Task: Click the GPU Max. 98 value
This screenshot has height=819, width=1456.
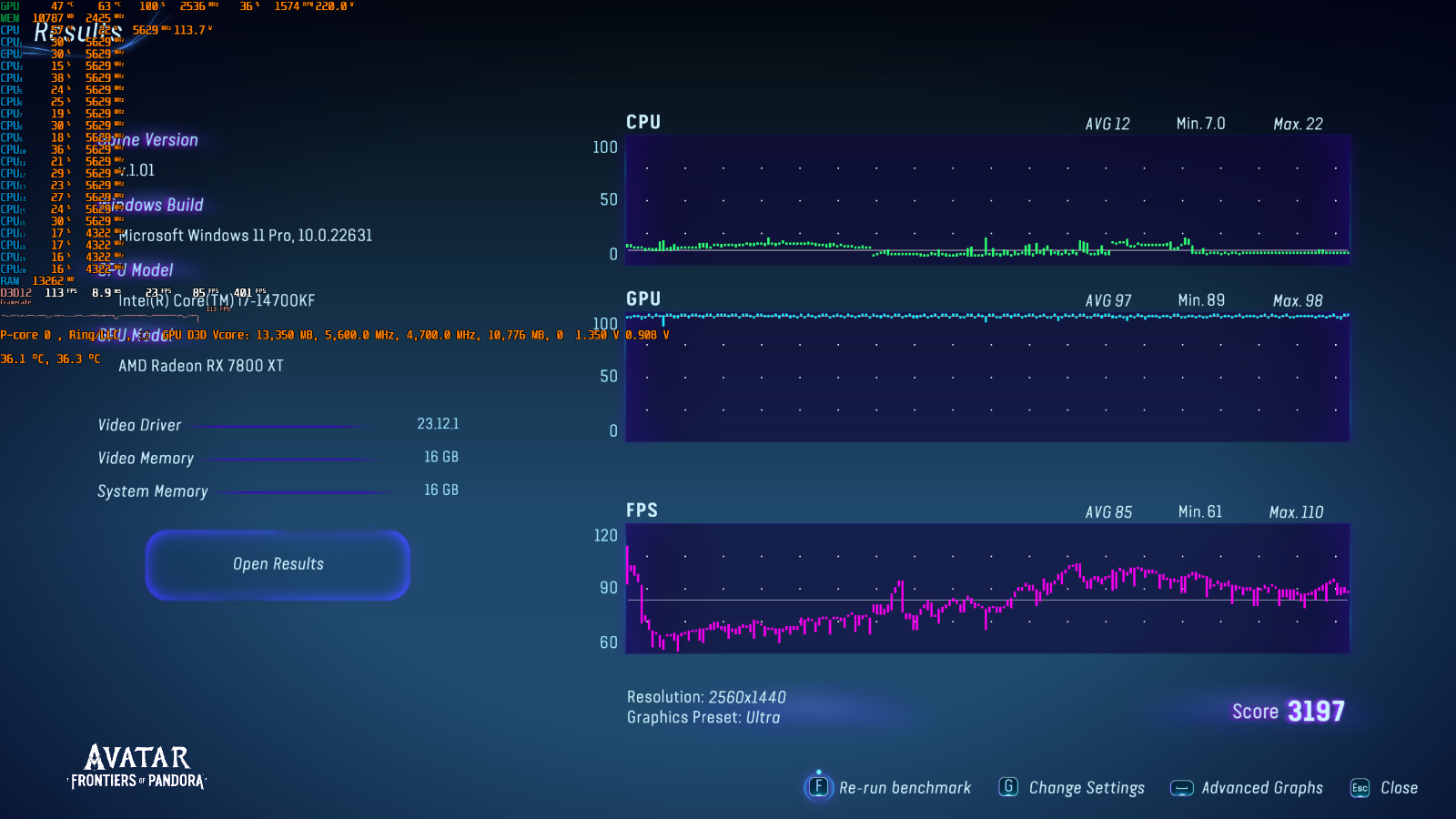Action: pos(1298,300)
